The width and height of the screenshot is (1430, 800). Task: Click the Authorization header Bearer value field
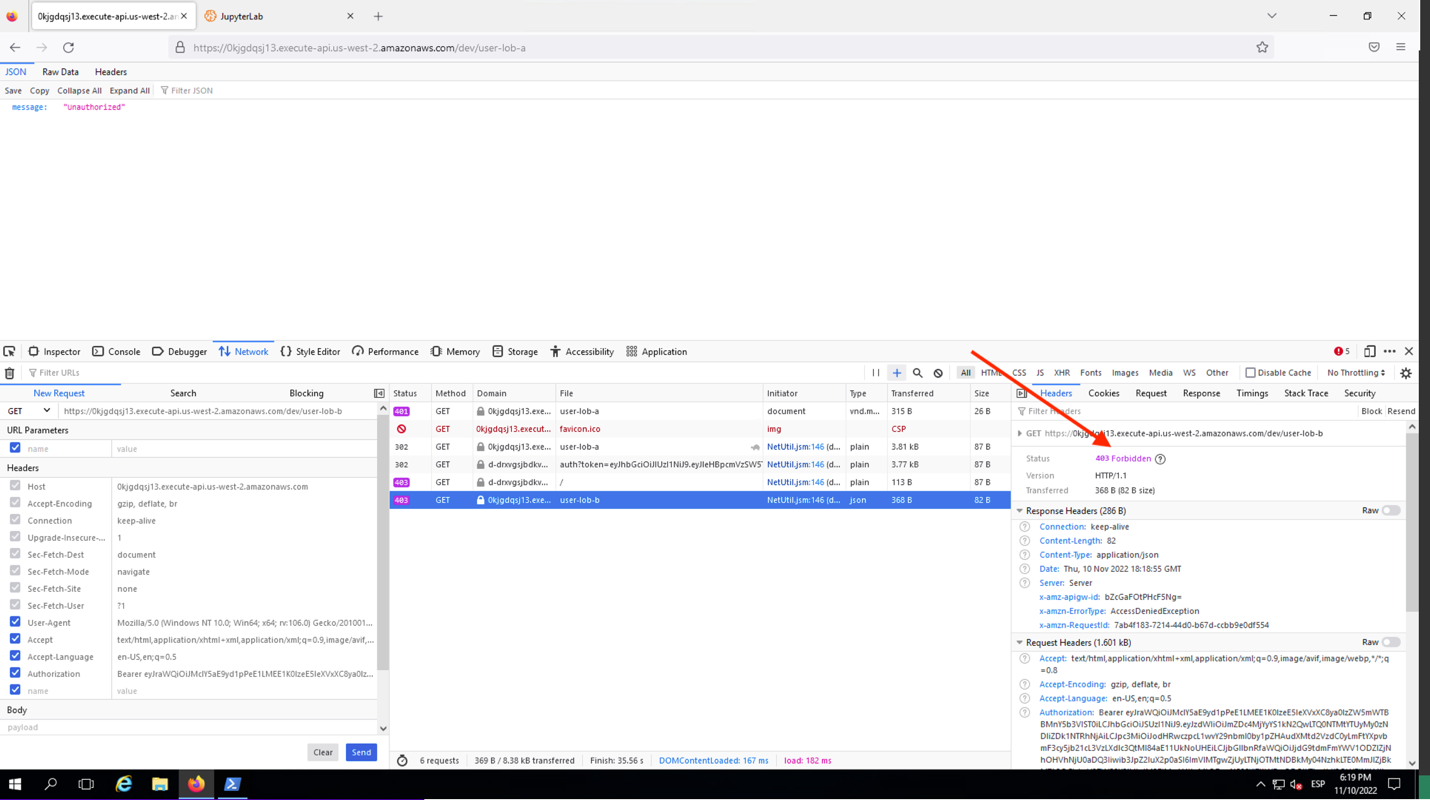pos(245,674)
